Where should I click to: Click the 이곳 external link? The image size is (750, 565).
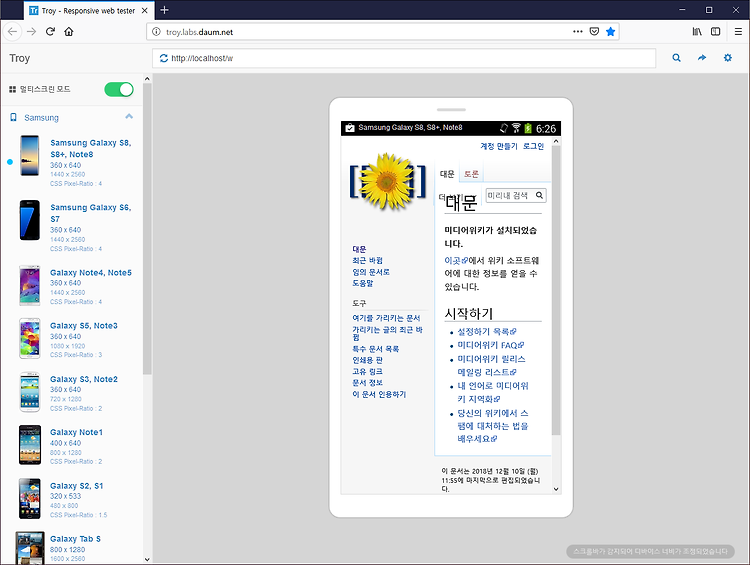coord(456,261)
